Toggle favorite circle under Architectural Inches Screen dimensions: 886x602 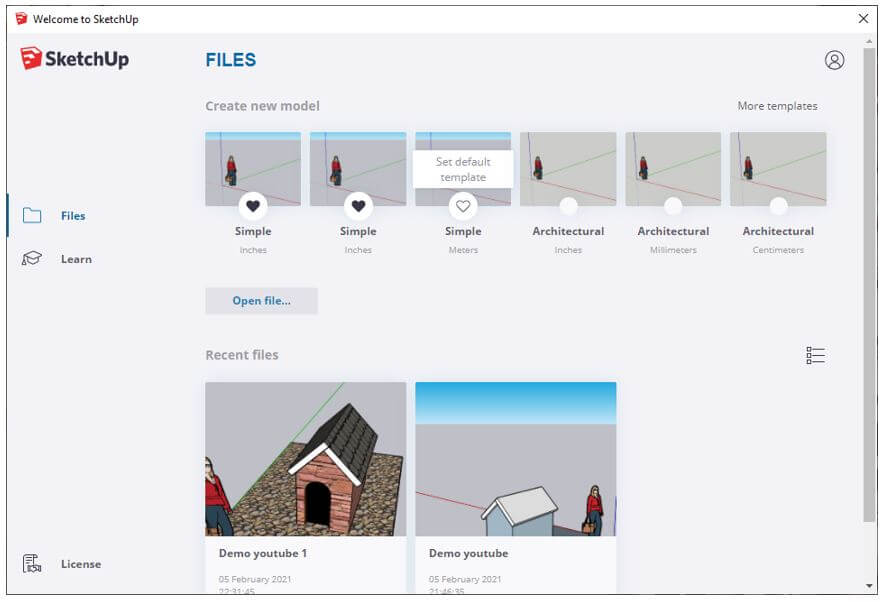[x=568, y=206]
